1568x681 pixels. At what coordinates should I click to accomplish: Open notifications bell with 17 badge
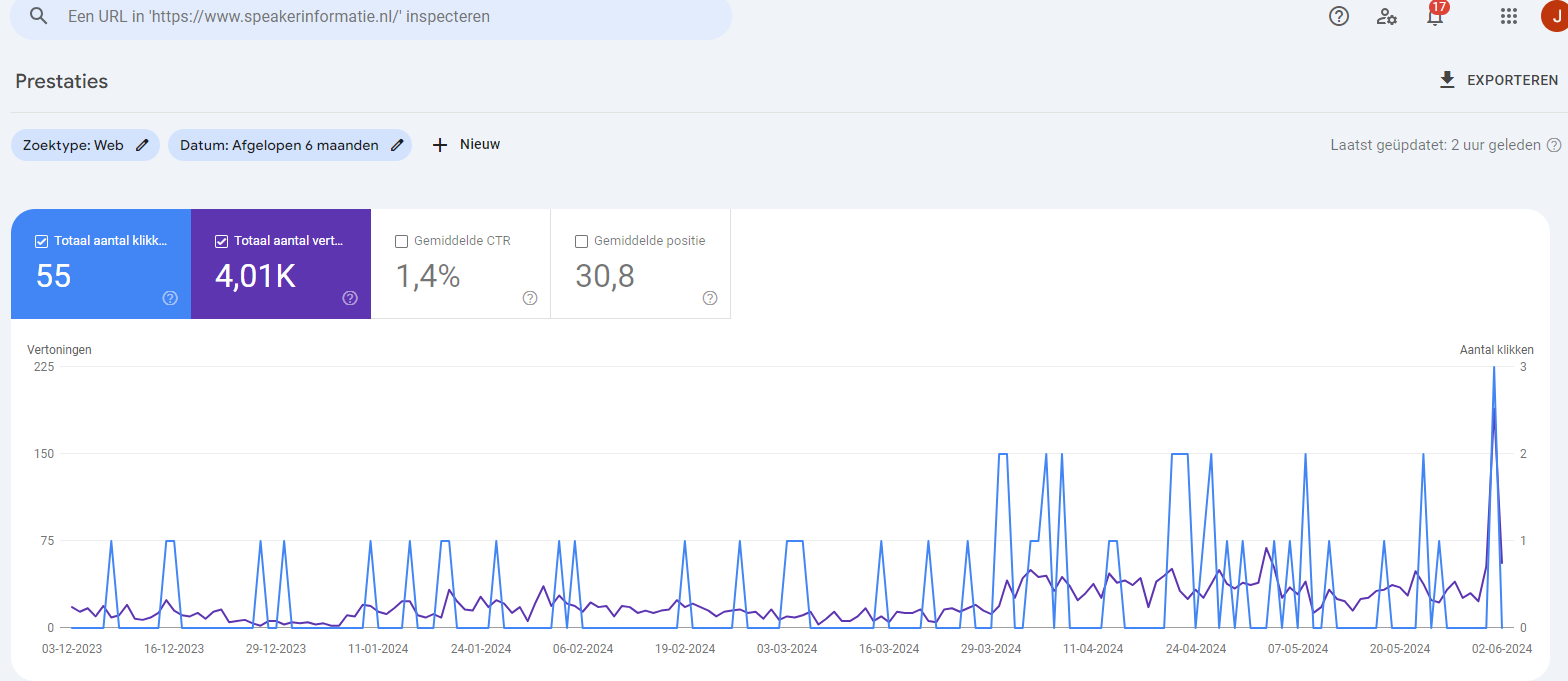point(1435,15)
